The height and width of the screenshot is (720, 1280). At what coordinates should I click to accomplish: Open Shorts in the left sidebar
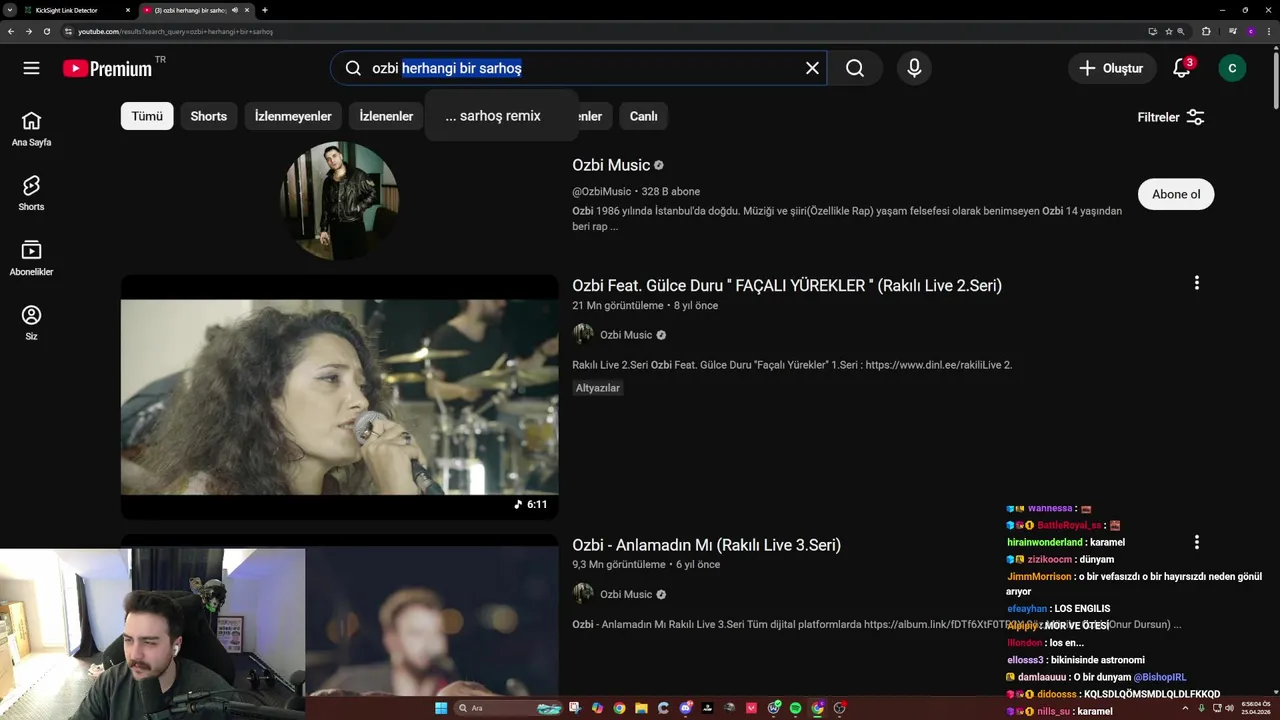[x=31, y=193]
